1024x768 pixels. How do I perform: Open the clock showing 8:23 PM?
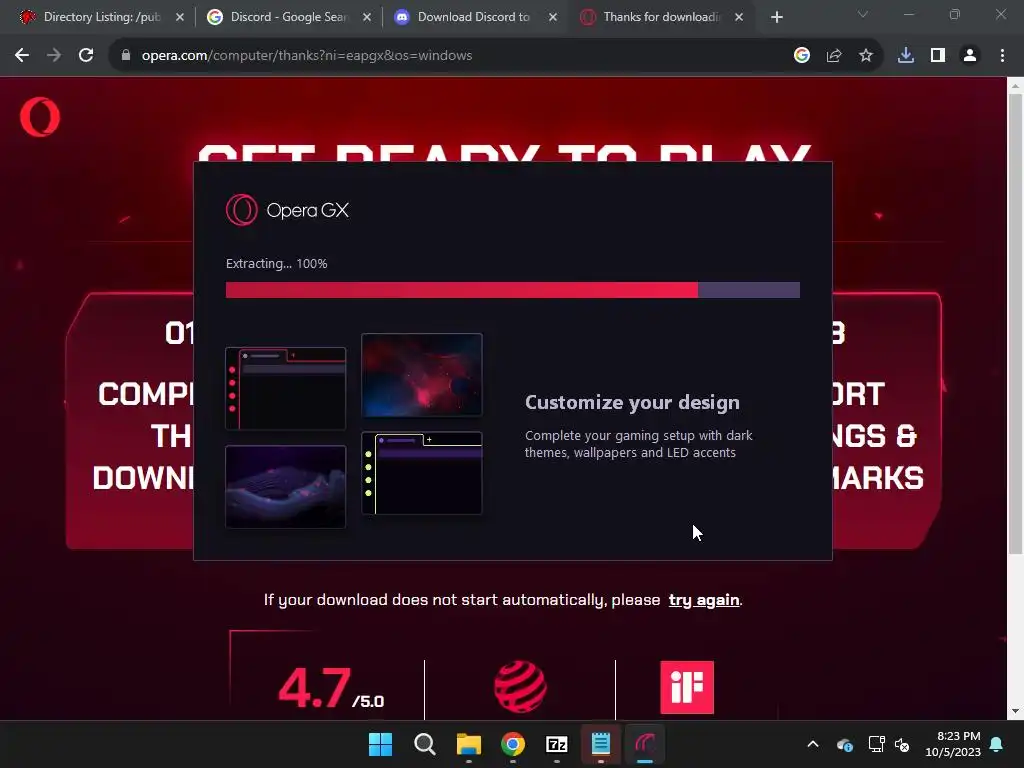click(953, 744)
